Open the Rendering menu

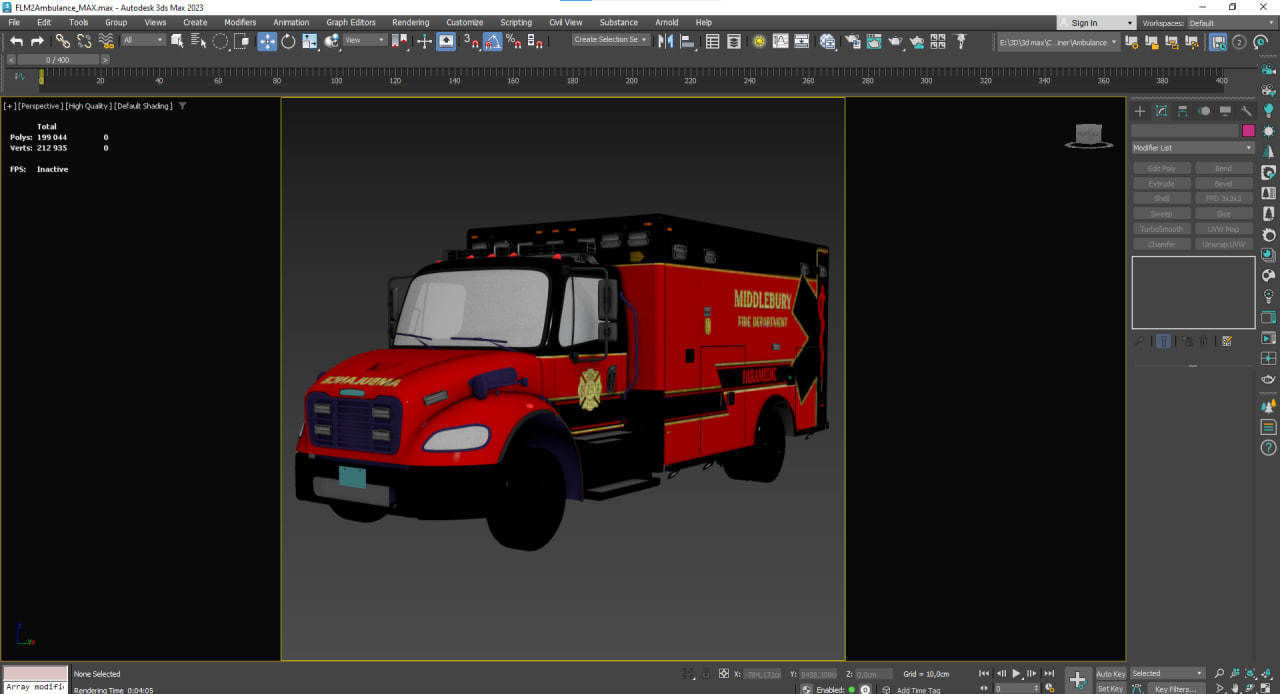click(x=410, y=22)
